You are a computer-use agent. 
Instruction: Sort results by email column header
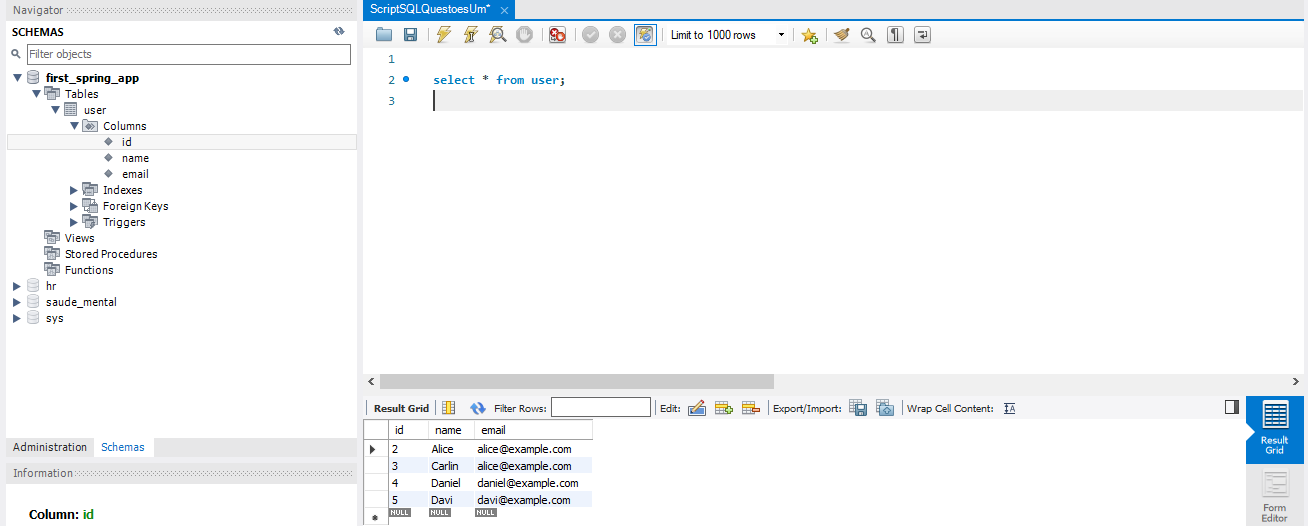click(x=533, y=430)
